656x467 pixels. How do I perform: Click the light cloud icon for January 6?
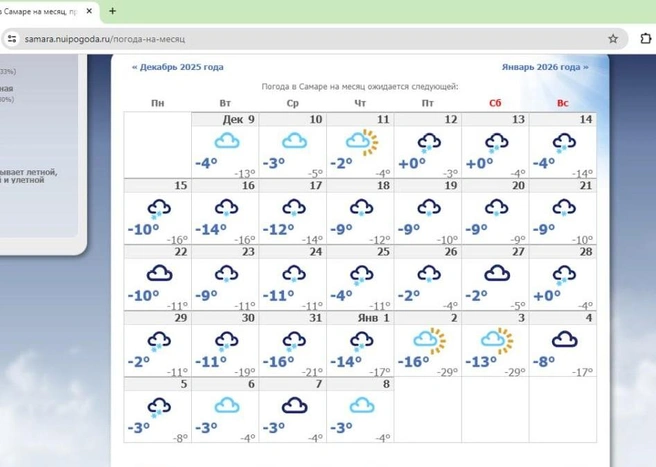(x=227, y=405)
